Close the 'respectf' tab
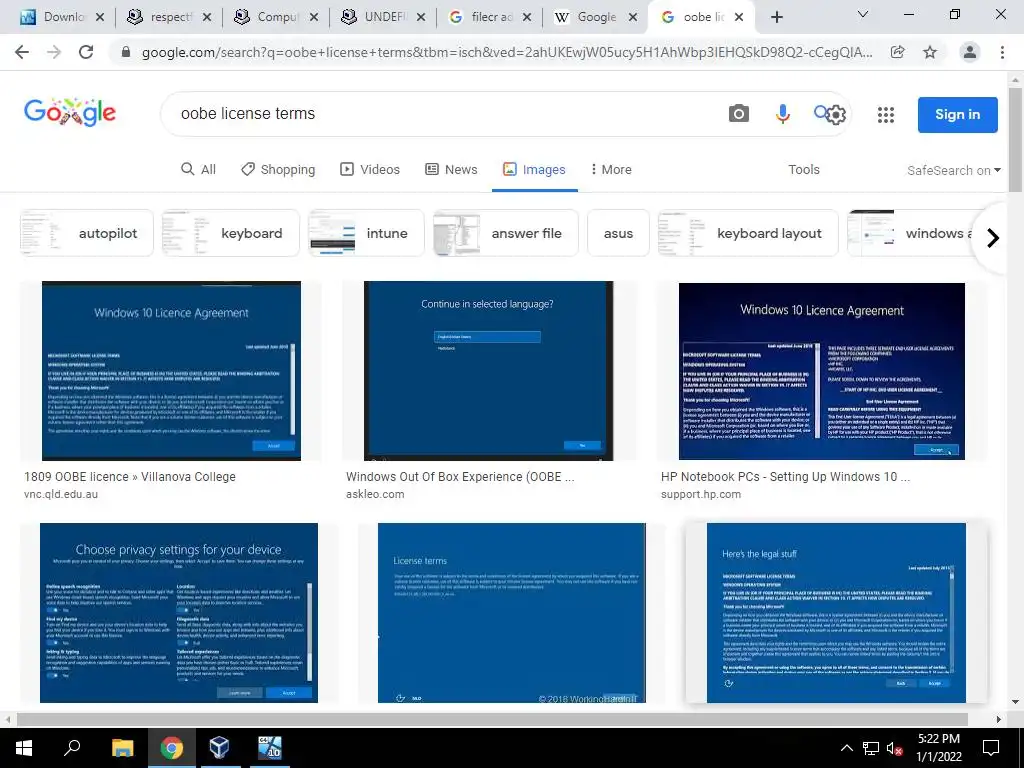1024x768 pixels. pos(206,17)
